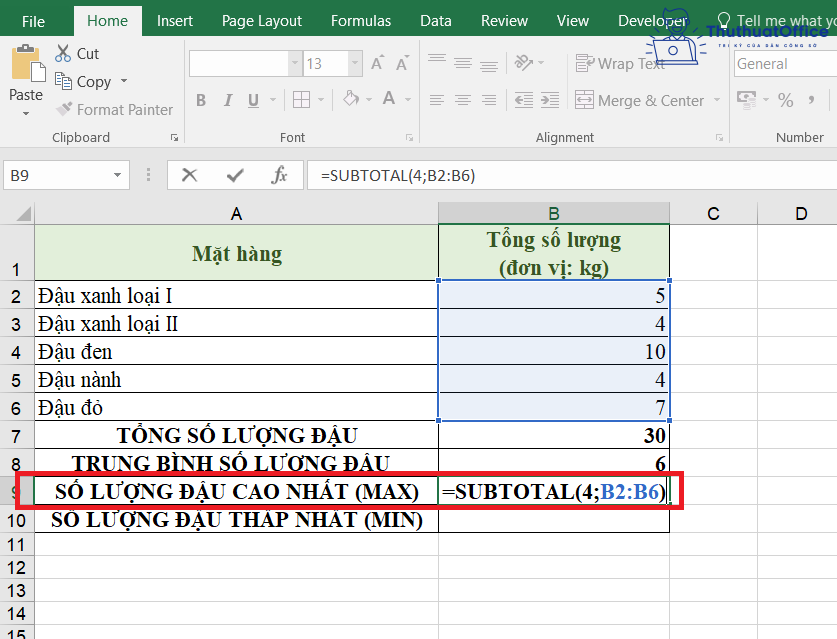The image size is (837, 639).
Task: Activate Wrap Text in the Alignment group
Action: [620, 63]
